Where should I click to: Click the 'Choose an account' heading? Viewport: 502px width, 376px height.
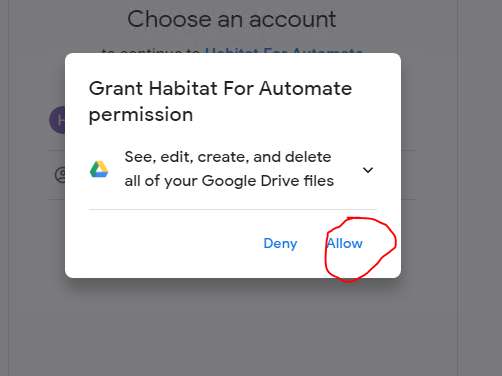point(232,19)
